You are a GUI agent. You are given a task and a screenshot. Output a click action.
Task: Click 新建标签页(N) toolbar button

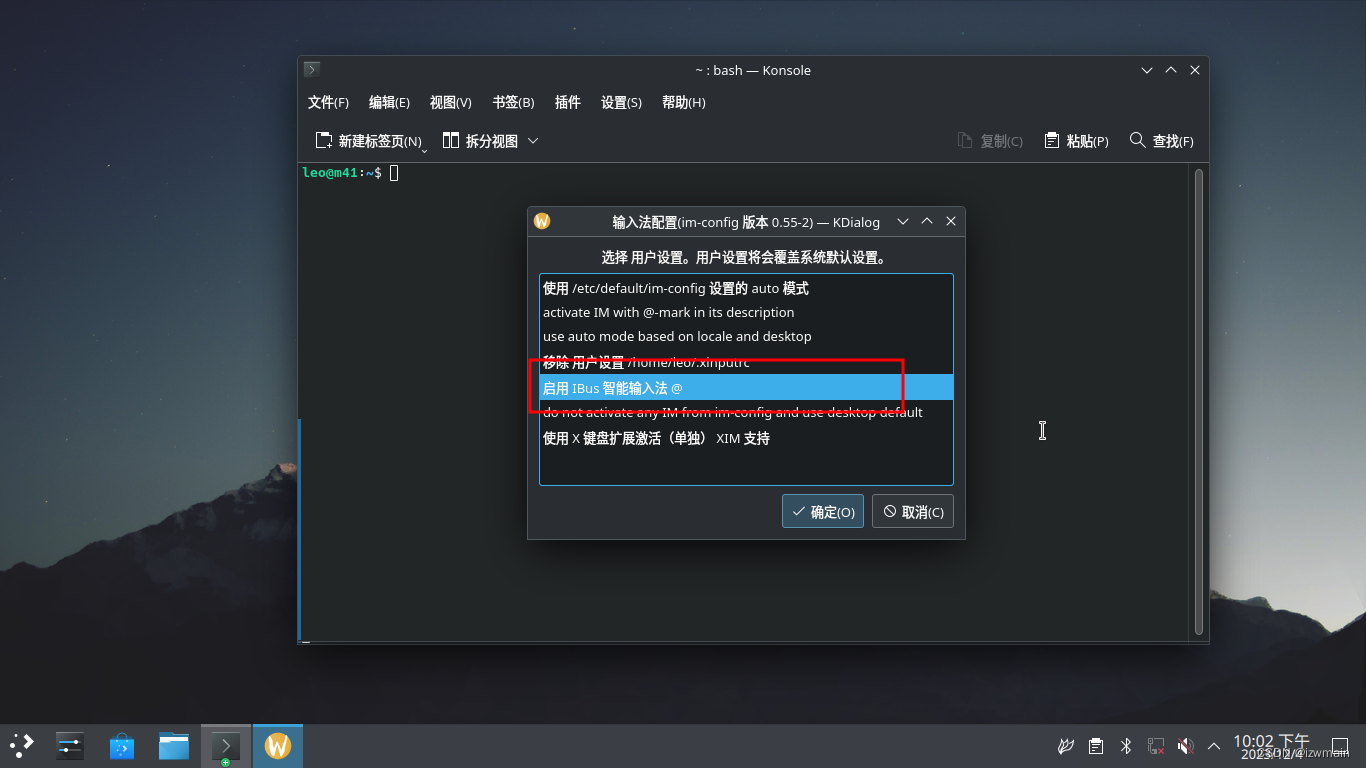367,141
